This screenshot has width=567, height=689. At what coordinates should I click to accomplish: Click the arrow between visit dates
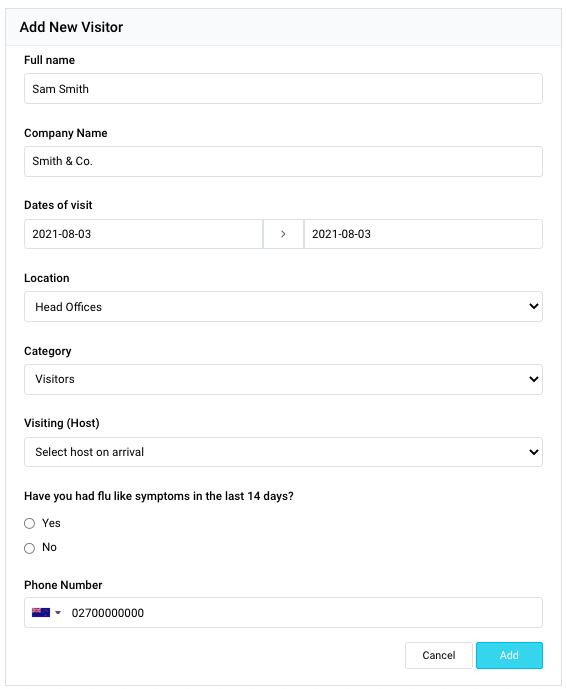click(283, 234)
